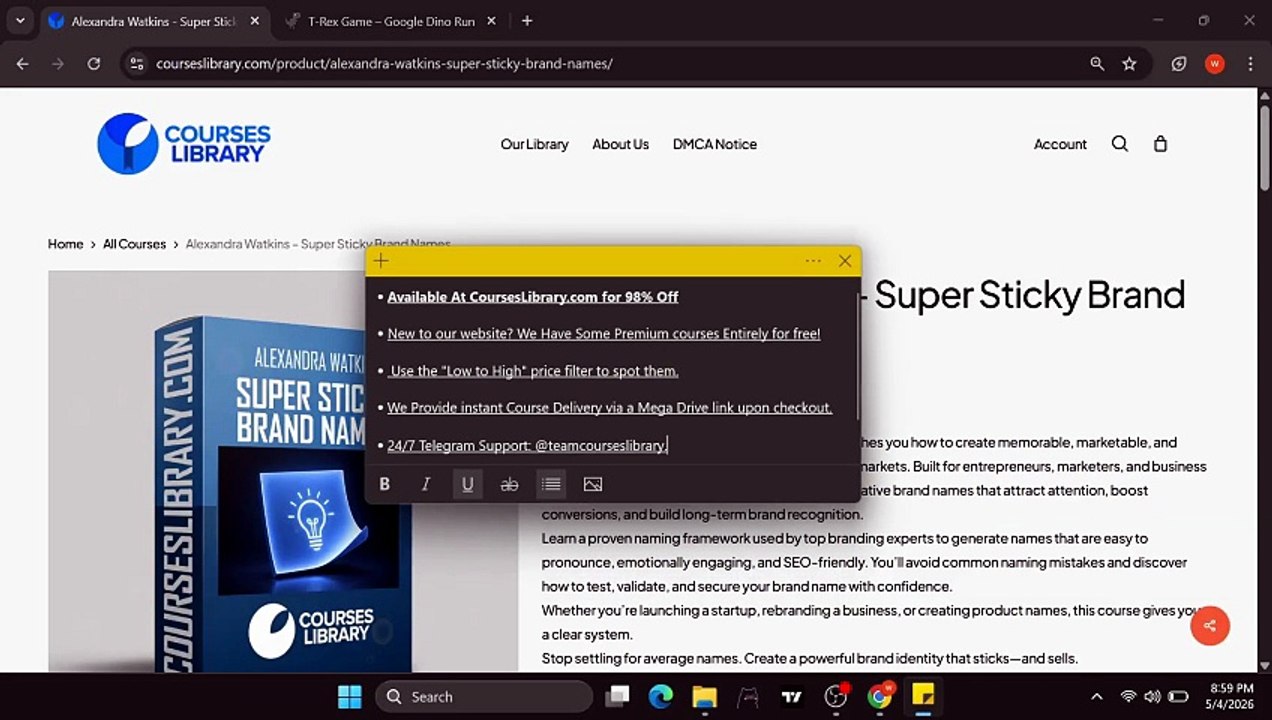Click "24/7 Telegram Support" note line
The height and width of the screenshot is (720, 1272).
(x=527, y=445)
